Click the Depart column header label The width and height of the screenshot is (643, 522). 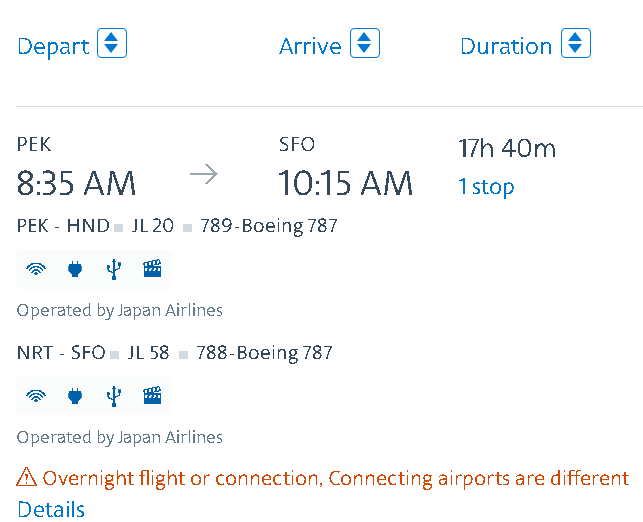[x=53, y=46]
